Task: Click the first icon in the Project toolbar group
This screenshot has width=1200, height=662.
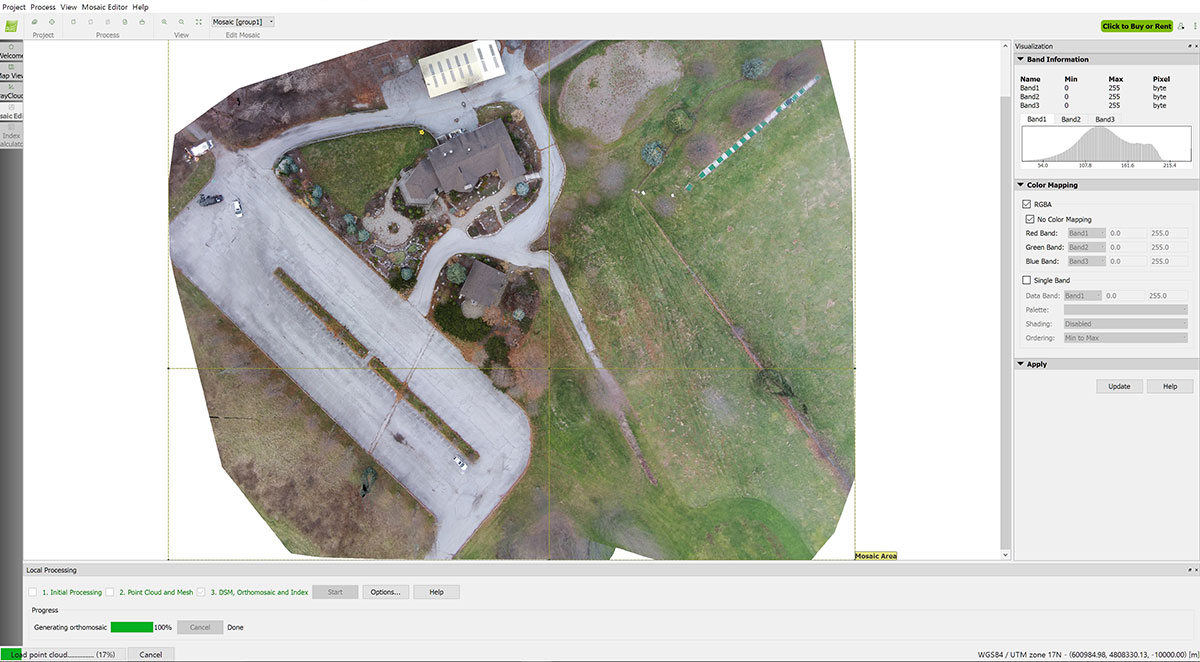Action: coord(36,21)
